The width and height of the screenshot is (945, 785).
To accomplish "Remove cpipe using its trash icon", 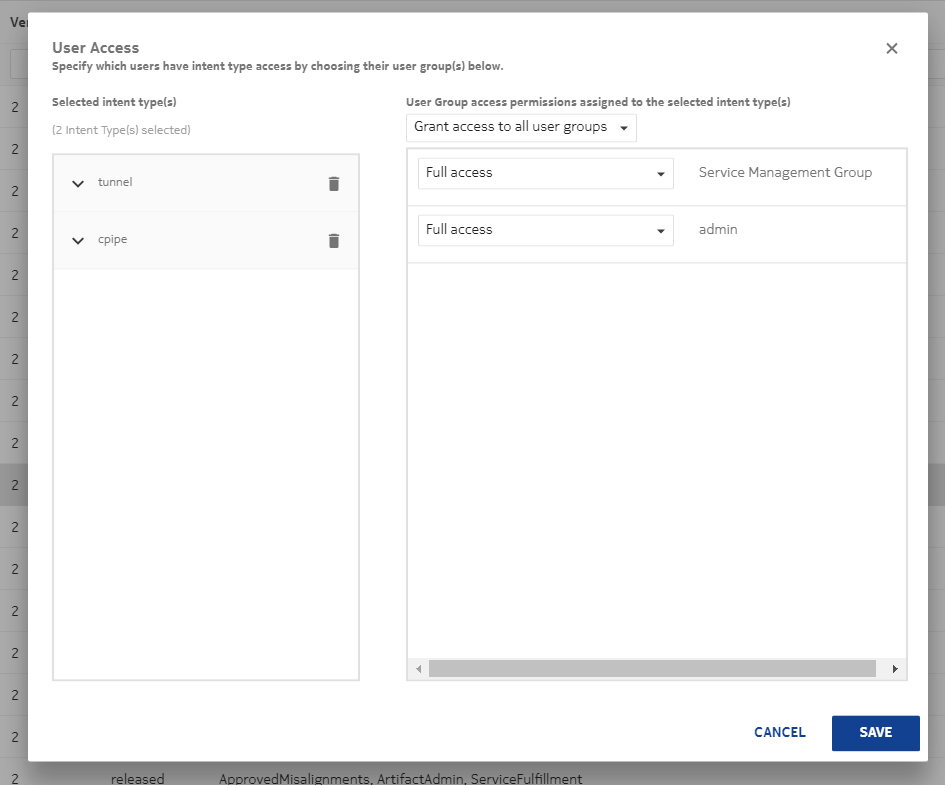I will [x=334, y=240].
